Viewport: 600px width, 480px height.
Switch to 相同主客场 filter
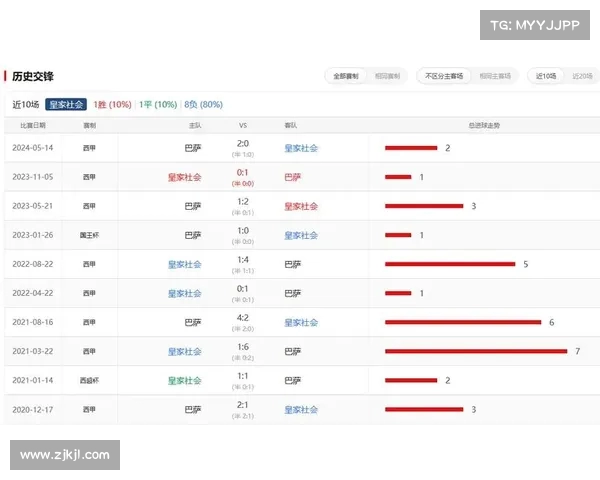pyautogui.click(x=495, y=76)
